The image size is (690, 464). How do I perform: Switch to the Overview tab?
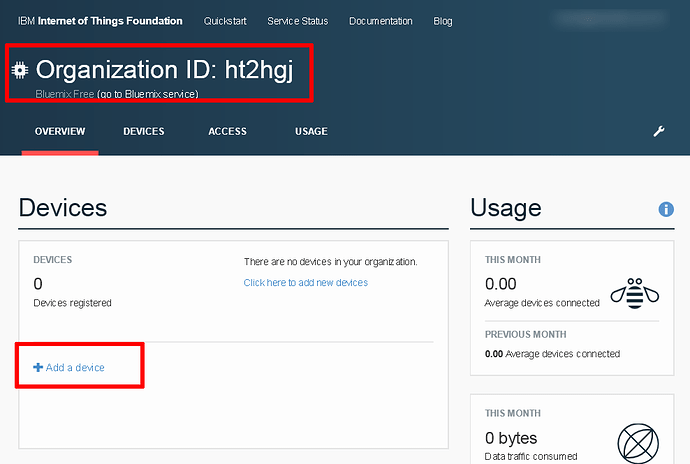60,131
